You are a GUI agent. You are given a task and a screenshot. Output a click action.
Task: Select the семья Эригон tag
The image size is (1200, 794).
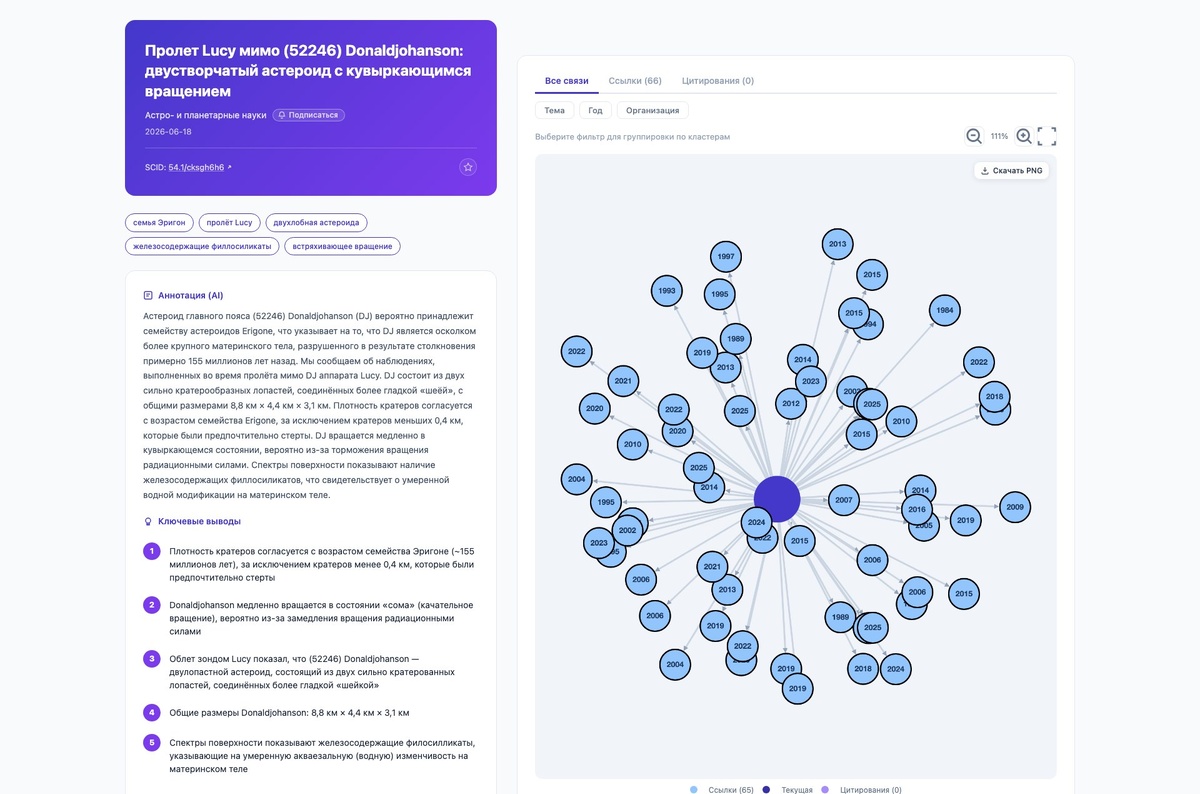159,222
